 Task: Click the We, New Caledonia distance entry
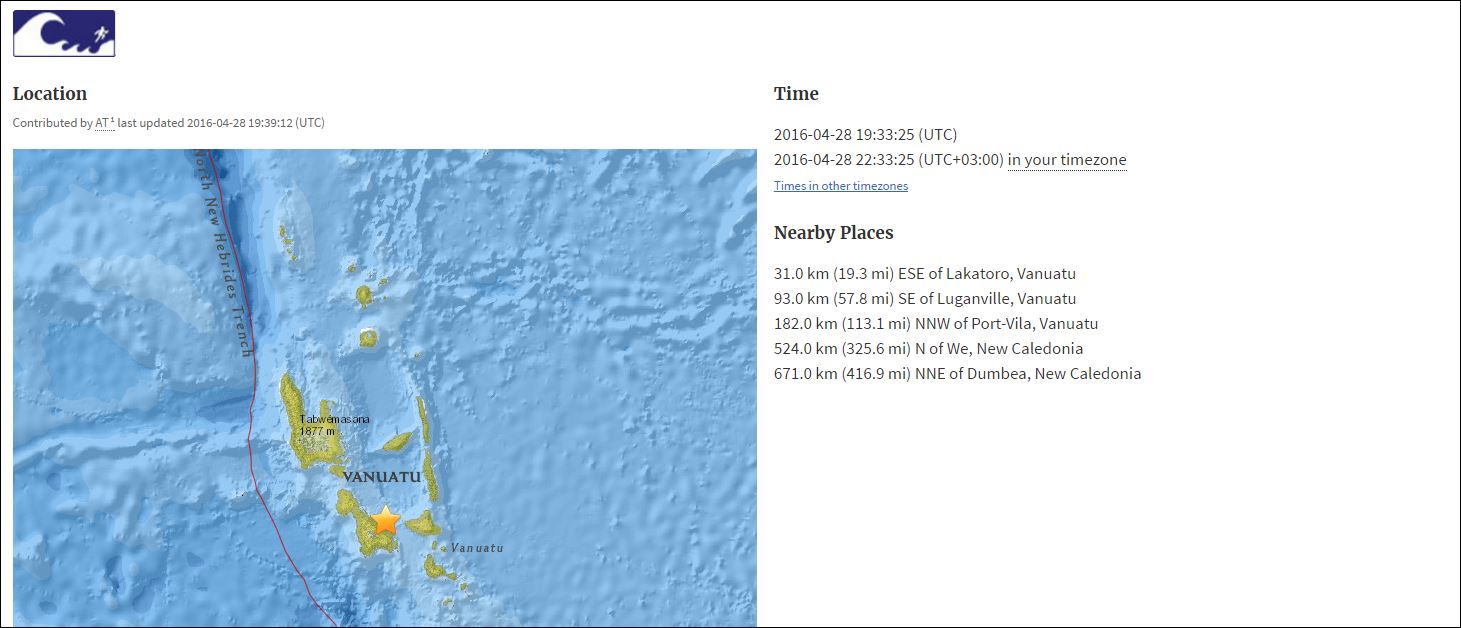tap(928, 349)
